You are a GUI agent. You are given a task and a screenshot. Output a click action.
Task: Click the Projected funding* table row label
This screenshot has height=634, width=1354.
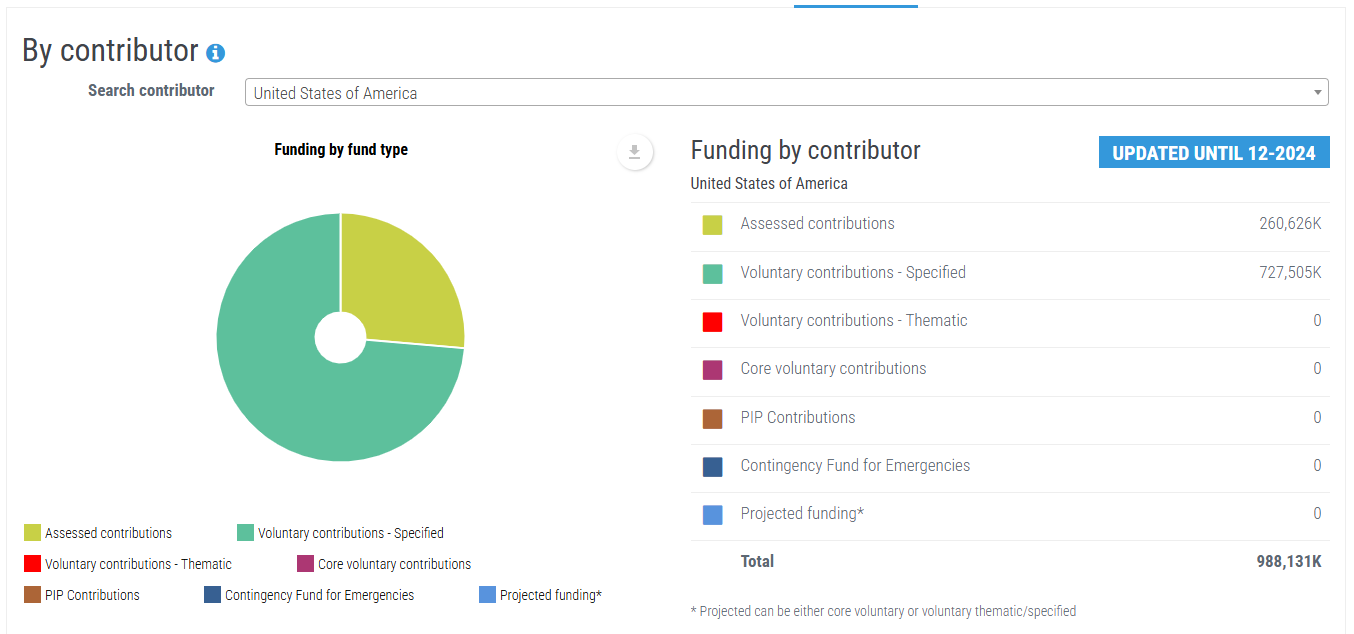(x=802, y=513)
